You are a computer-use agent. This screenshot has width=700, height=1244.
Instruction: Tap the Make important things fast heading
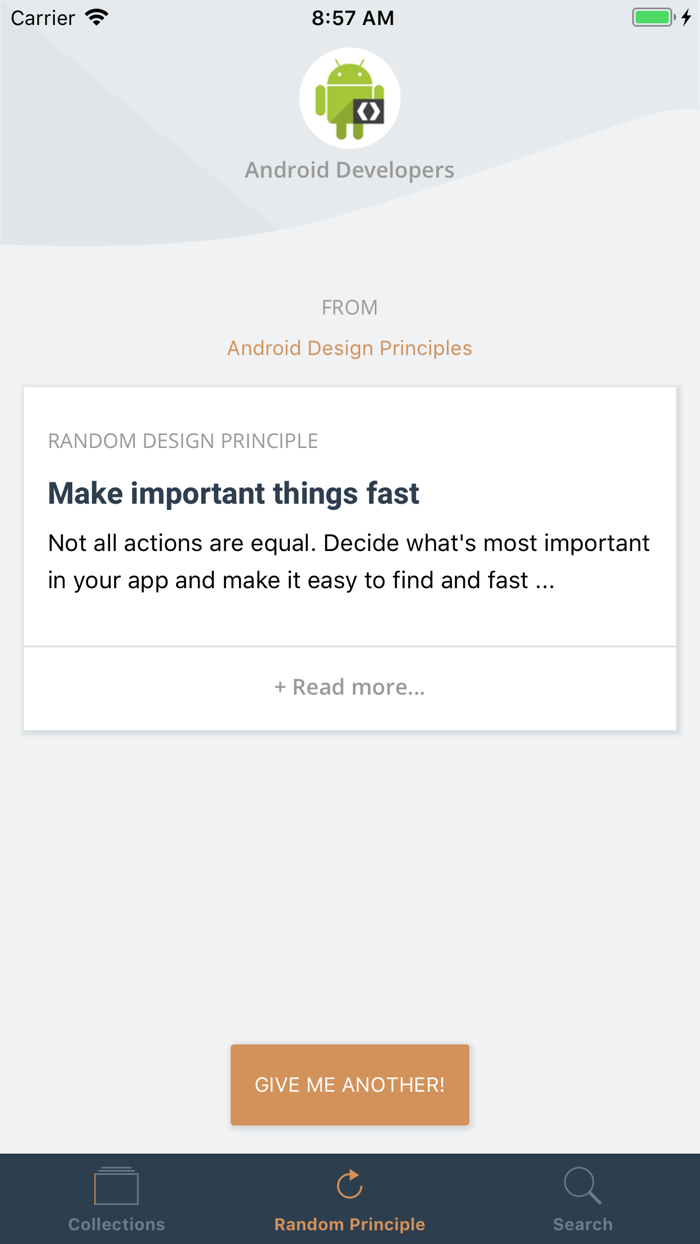[x=233, y=493]
